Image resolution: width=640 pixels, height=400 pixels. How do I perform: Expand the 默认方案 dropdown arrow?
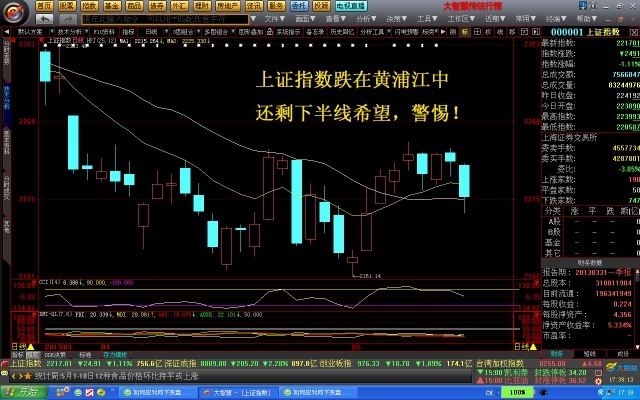(x=52, y=32)
